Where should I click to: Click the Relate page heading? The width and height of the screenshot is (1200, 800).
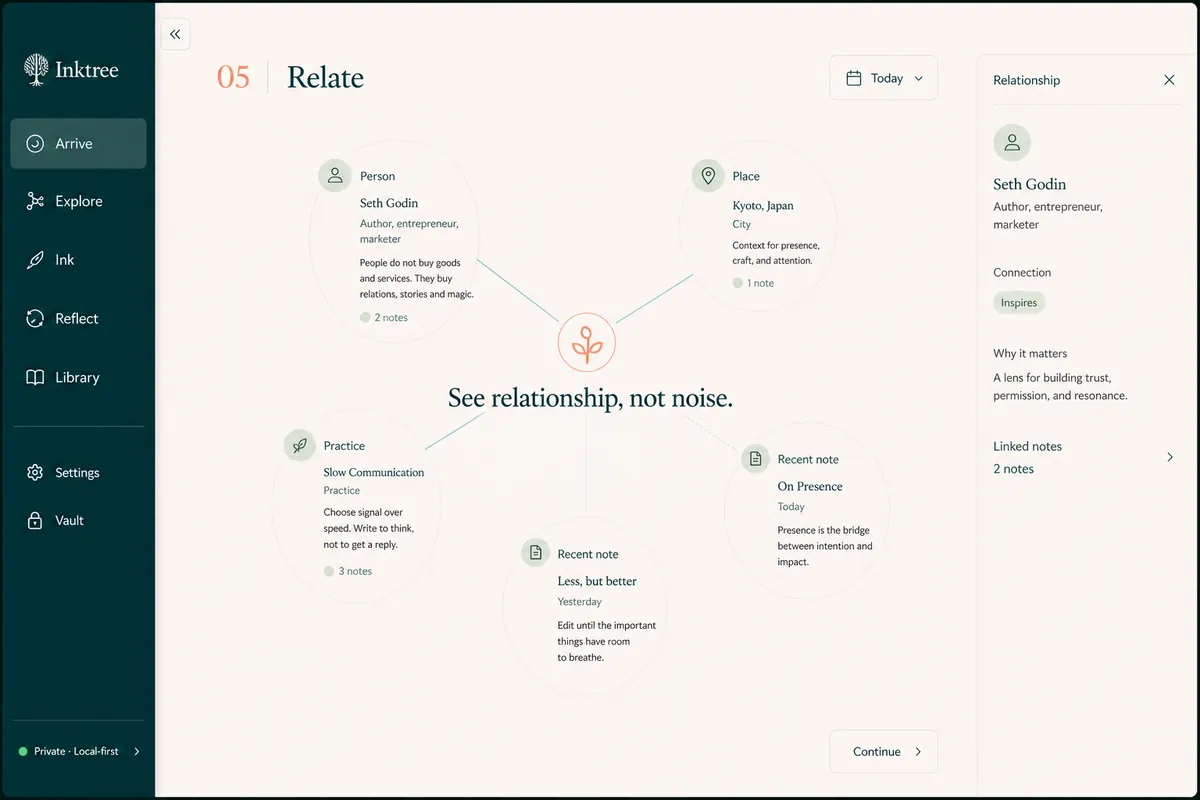tap(325, 78)
